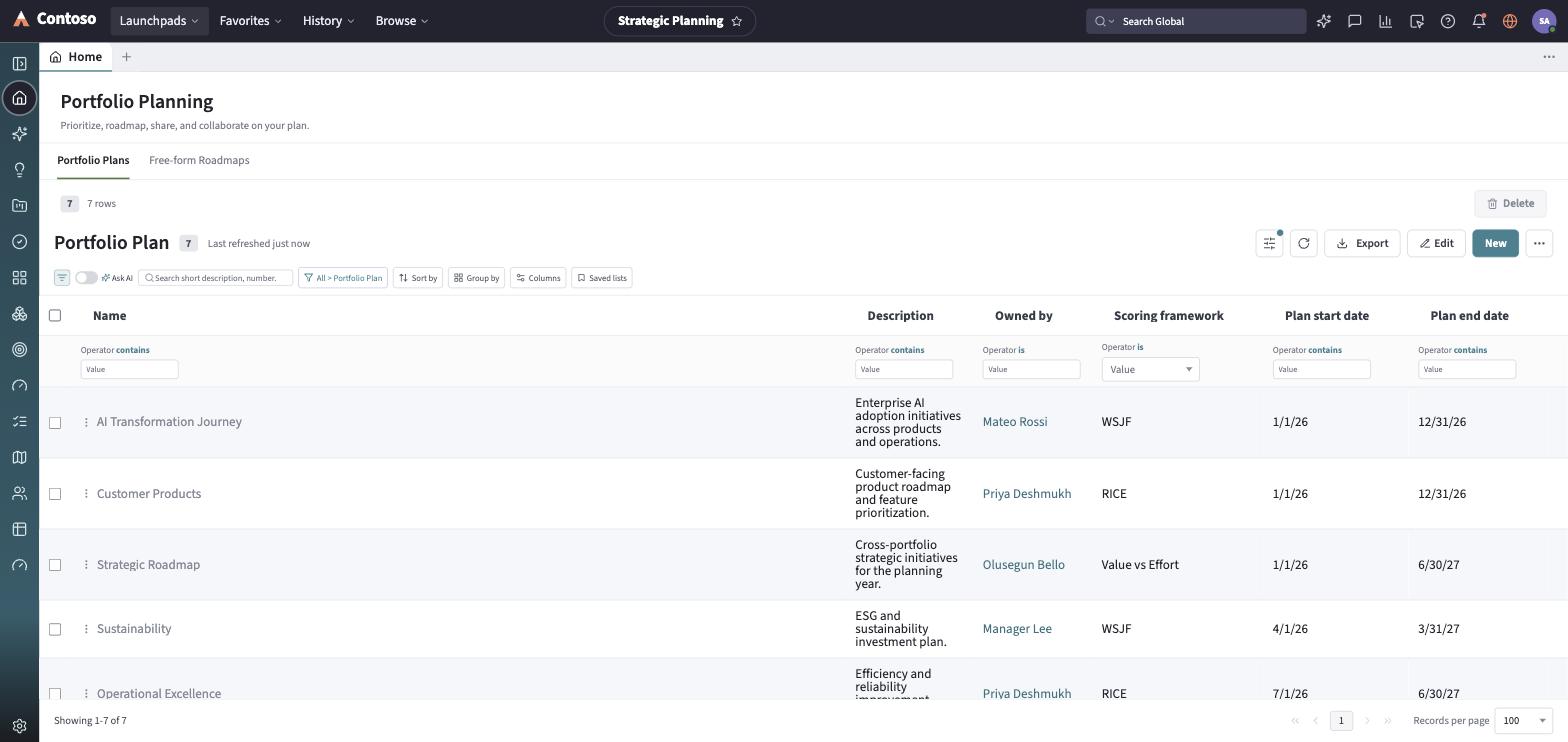Viewport: 1568px width, 742px height.
Task: Open the lightbulb ideas icon in sidebar
Action: [19, 170]
